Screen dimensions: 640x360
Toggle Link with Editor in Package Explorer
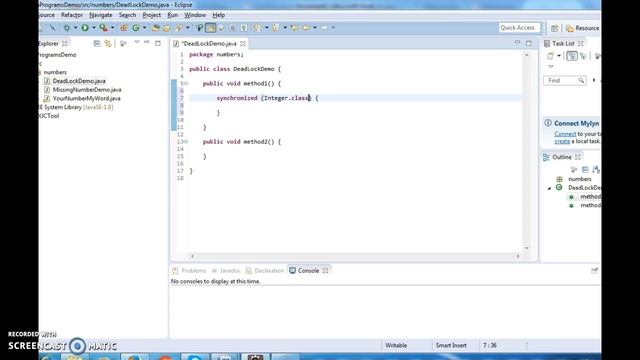click(x=108, y=43)
